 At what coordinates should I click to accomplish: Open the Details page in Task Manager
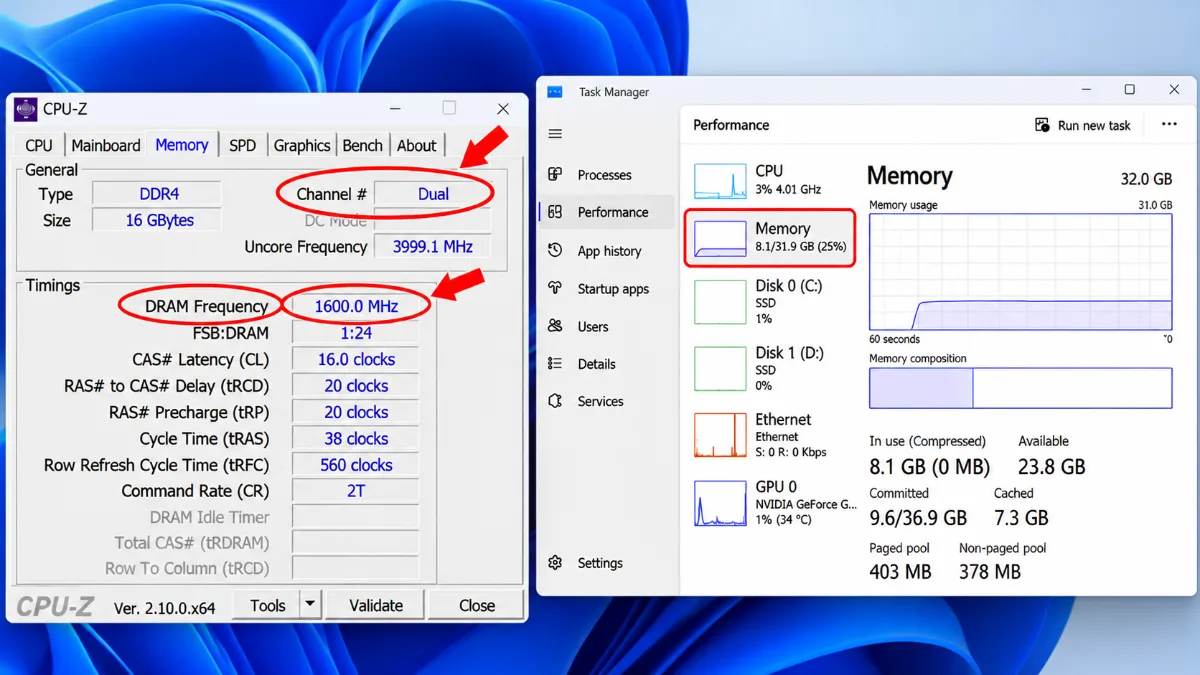tap(609, 364)
